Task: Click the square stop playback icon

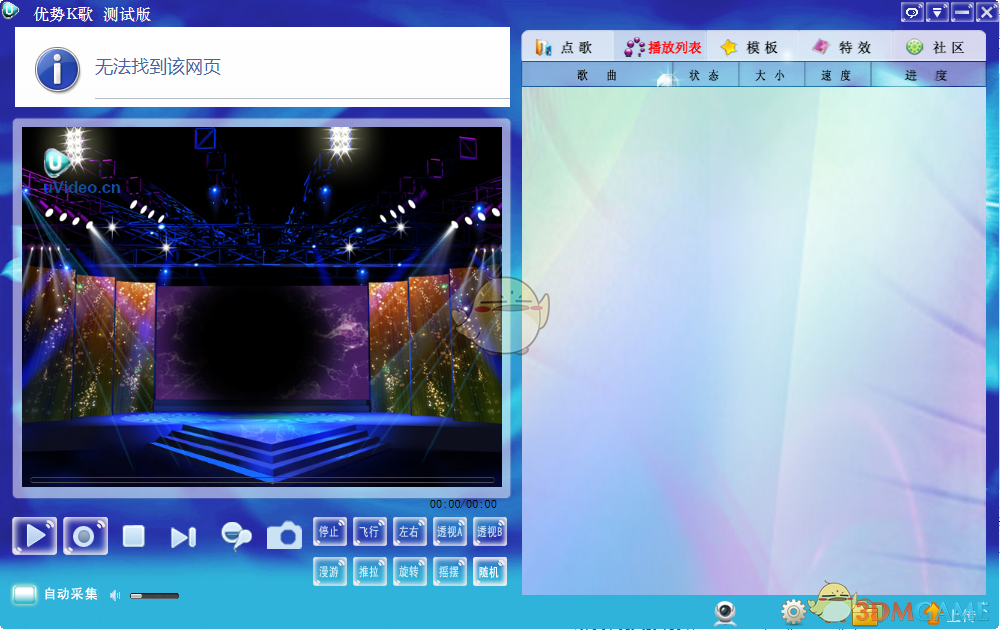Action: (x=134, y=537)
